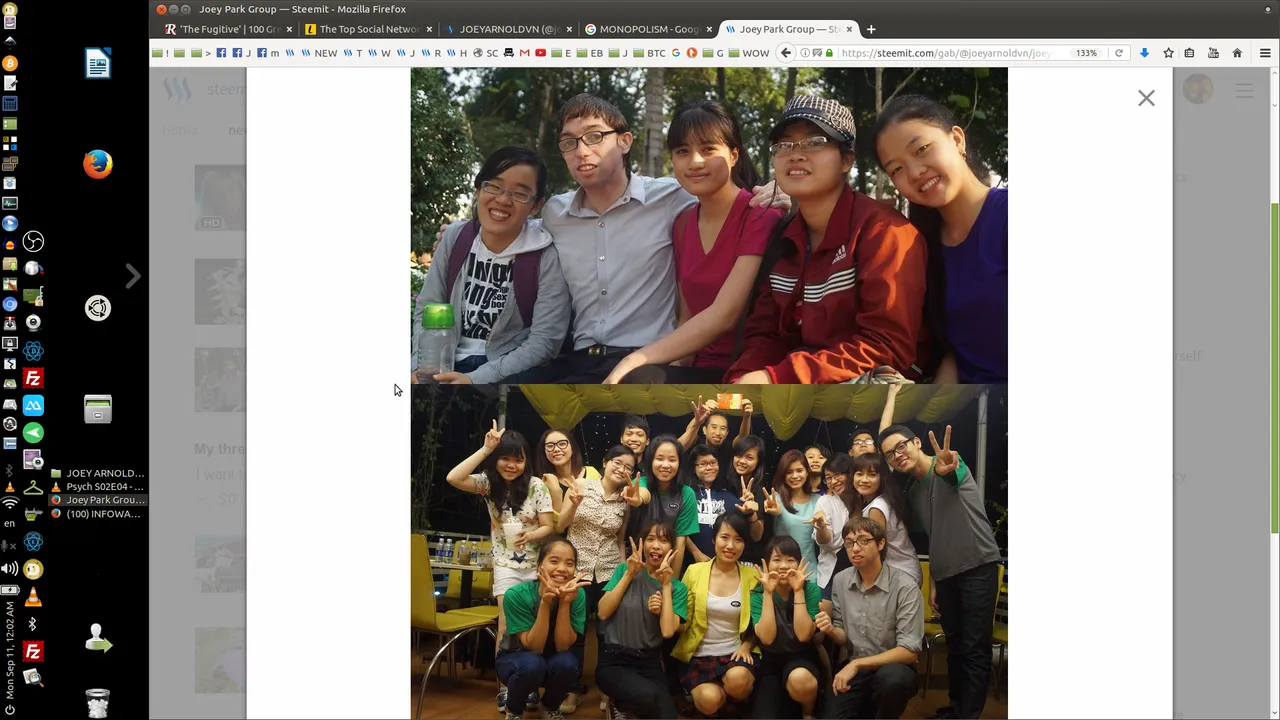This screenshot has height=720, width=1280.
Task: Click the battery status indicator
Action: pyautogui.click(x=10, y=590)
